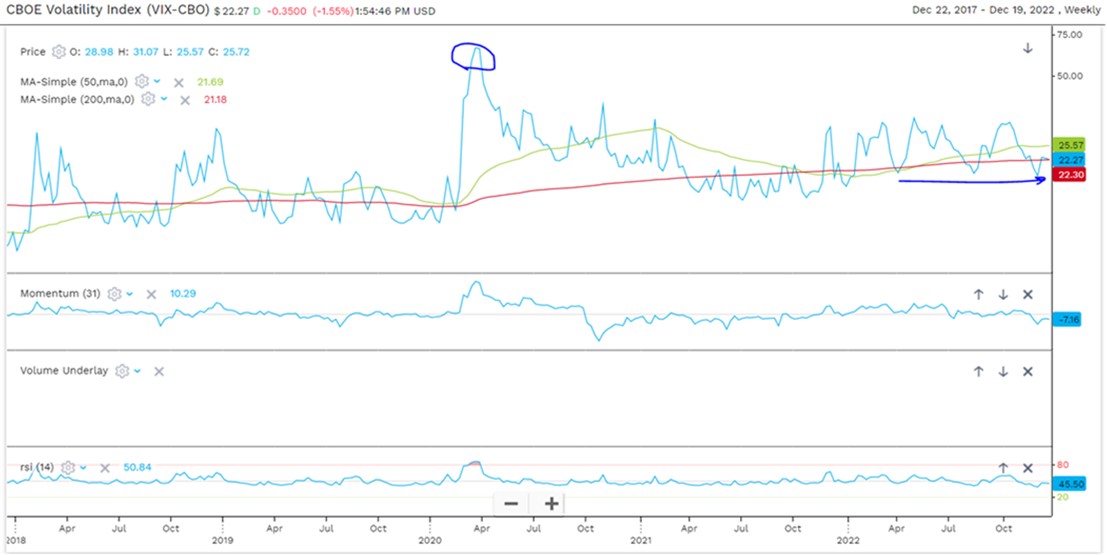The image size is (1107, 555).
Task: Move price panel down with arrow
Action: (x=1027, y=49)
